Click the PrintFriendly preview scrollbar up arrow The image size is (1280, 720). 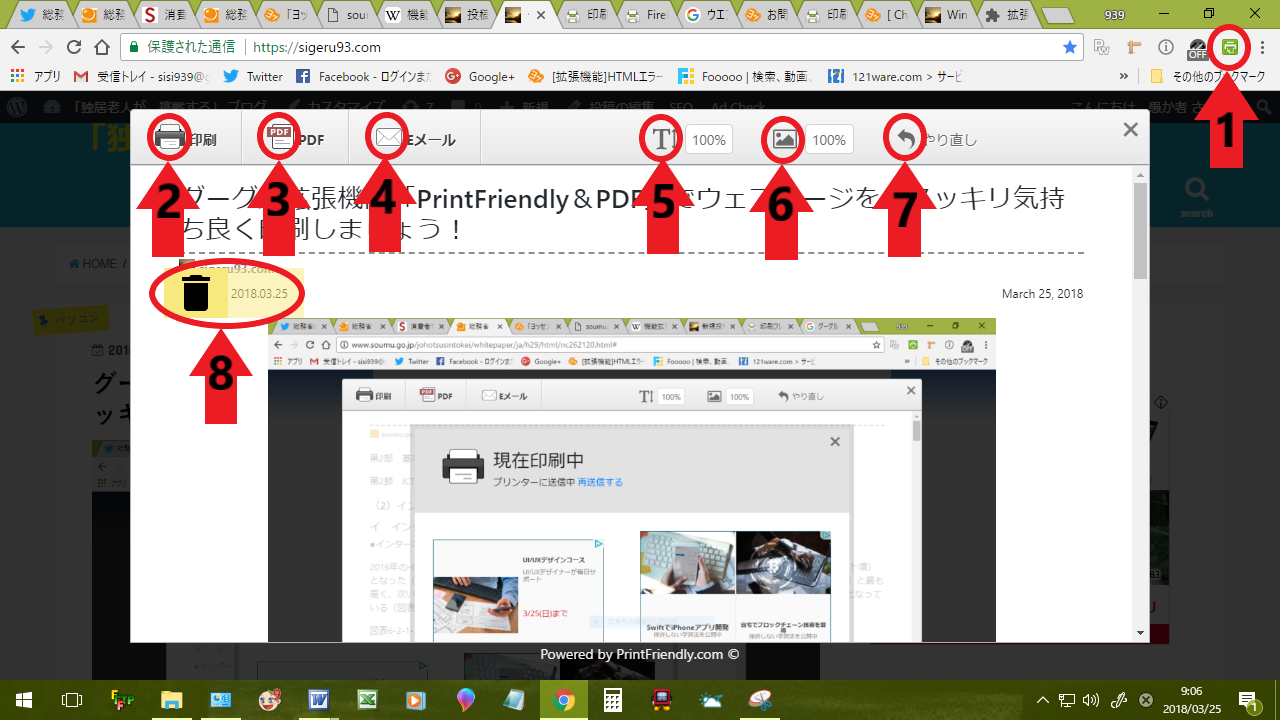[x=1141, y=174]
